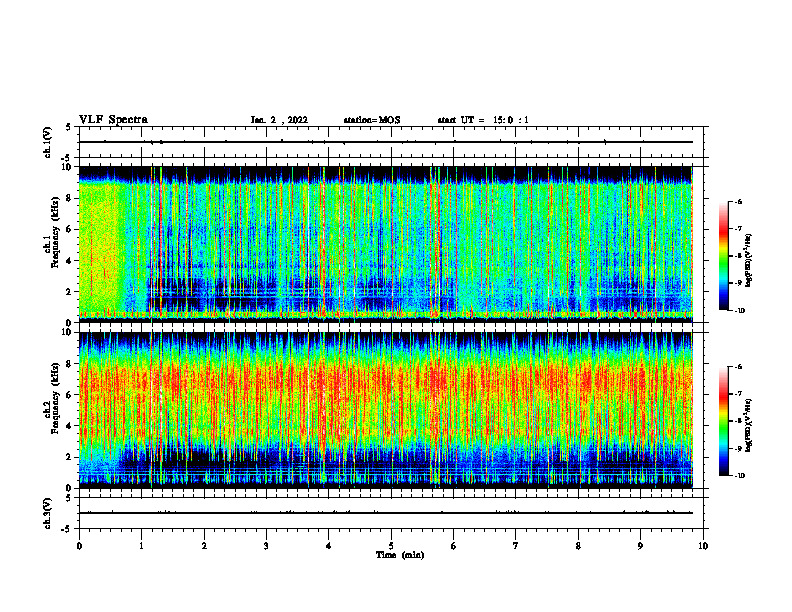
Task: Click the time axis tick label "10"
Action: coord(703,546)
